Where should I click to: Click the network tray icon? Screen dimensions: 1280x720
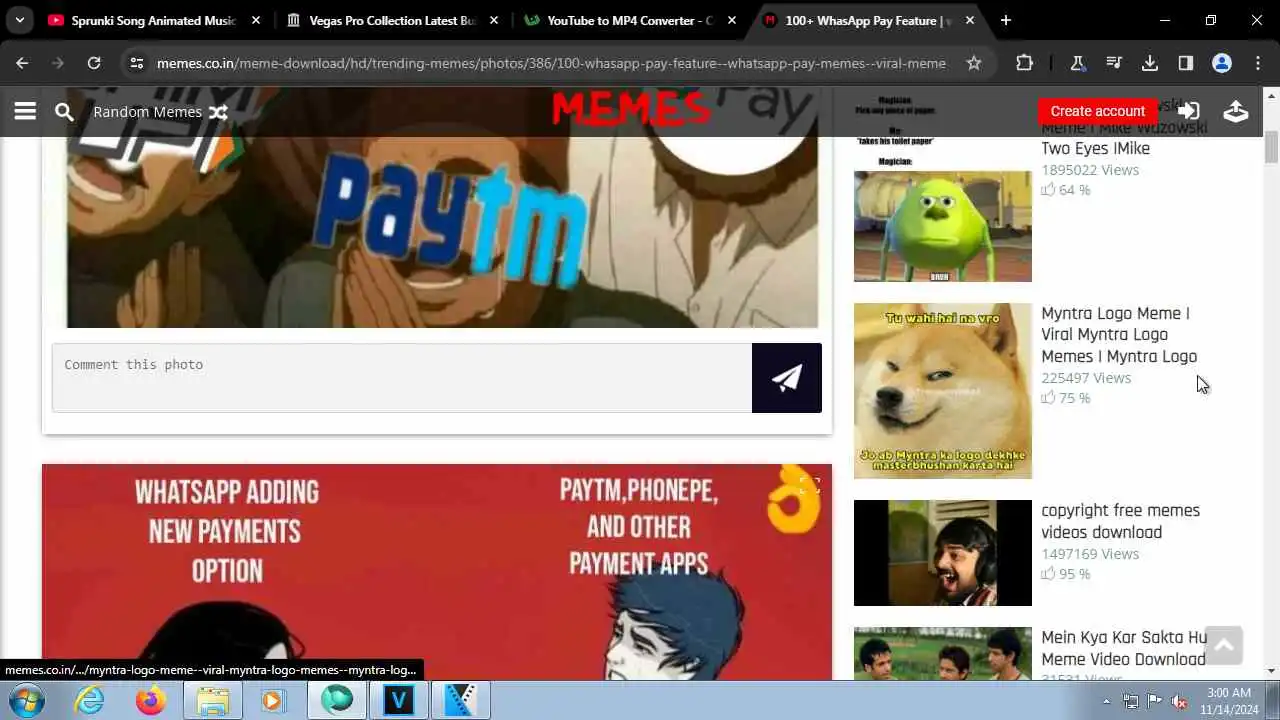click(x=1130, y=701)
